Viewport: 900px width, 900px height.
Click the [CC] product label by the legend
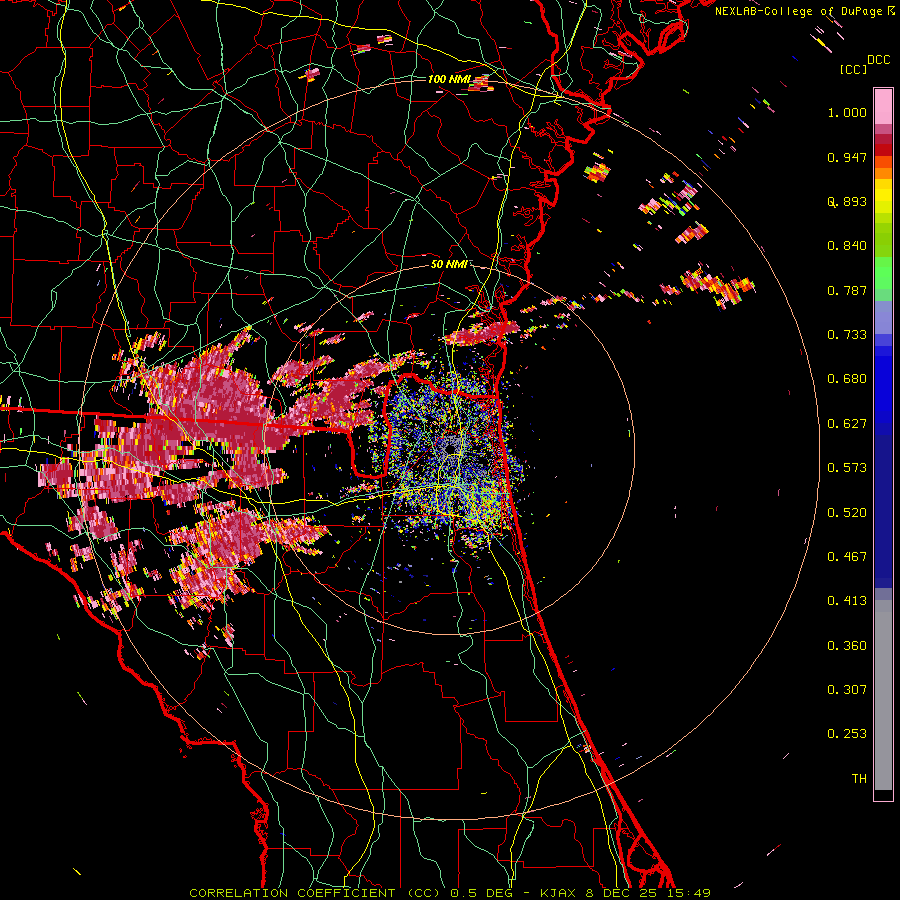(x=854, y=69)
